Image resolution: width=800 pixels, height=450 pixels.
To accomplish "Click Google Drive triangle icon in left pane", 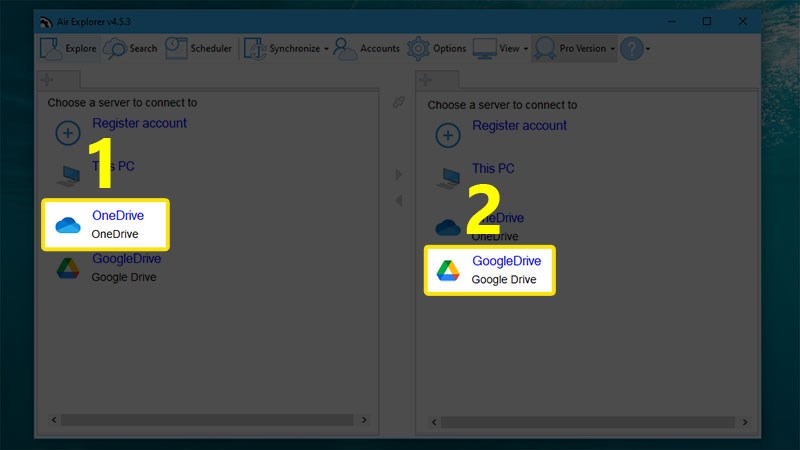I will tap(68, 268).
